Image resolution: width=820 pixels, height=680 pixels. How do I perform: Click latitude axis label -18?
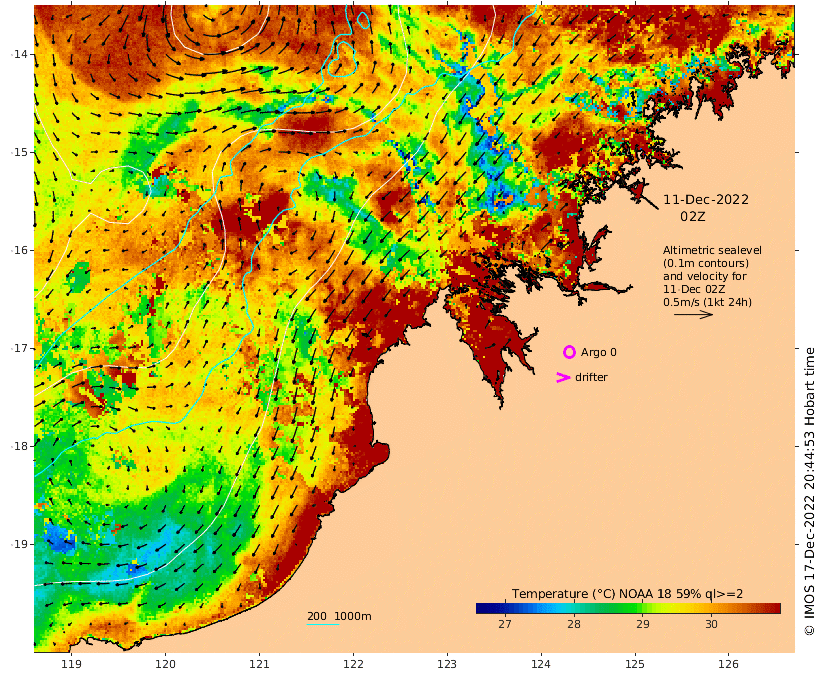click(20, 446)
